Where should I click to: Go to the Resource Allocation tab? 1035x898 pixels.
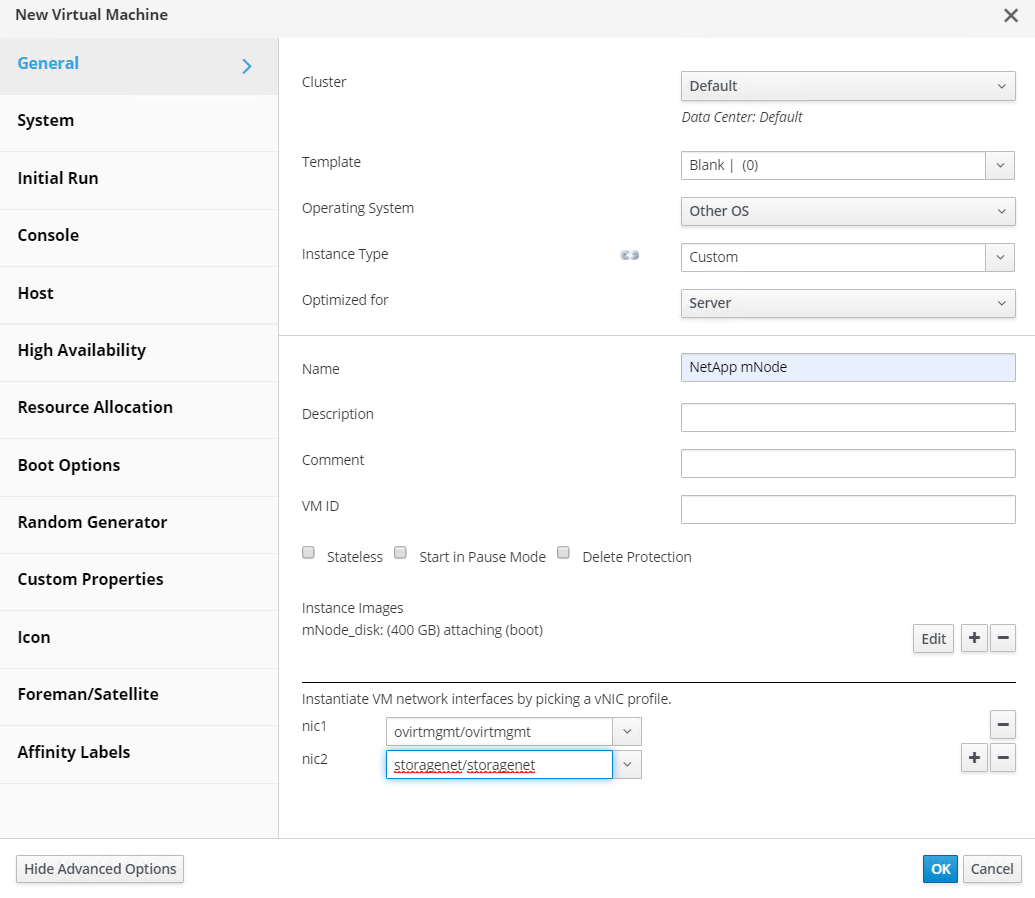pyautogui.click(x=95, y=407)
